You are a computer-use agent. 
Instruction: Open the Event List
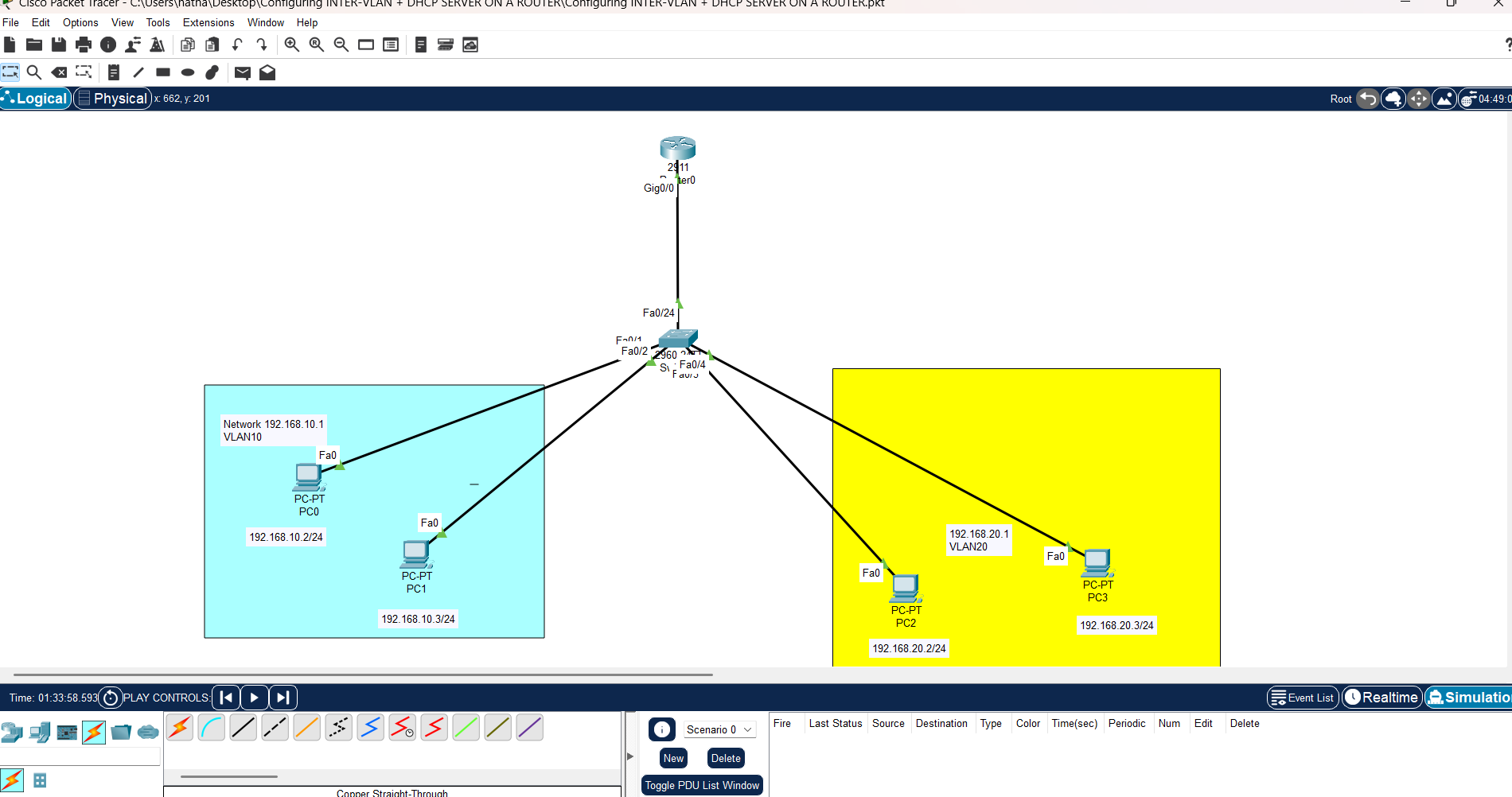pos(1302,698)
